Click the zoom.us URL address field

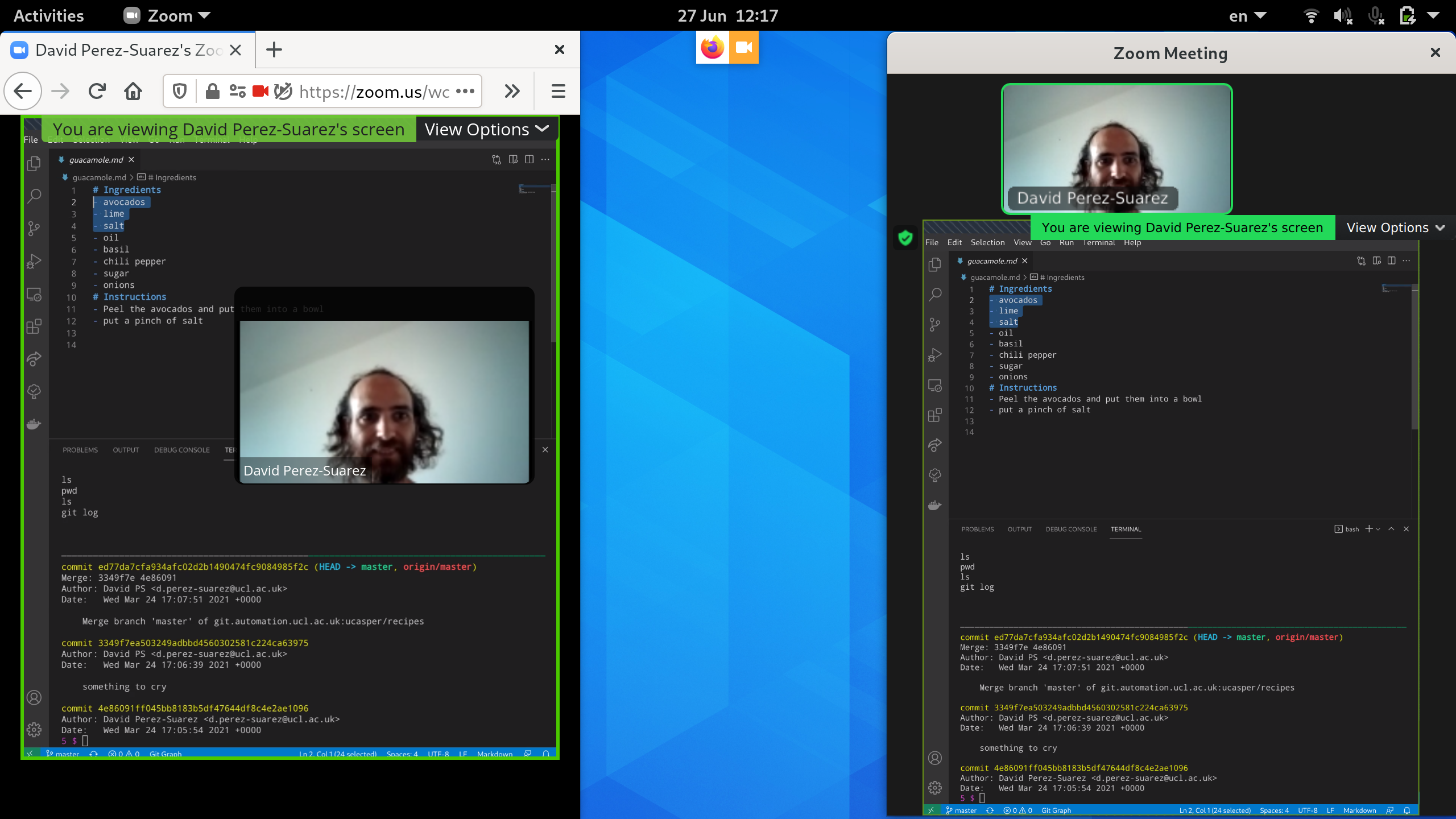pyautogui.click(x=374, y=91)
